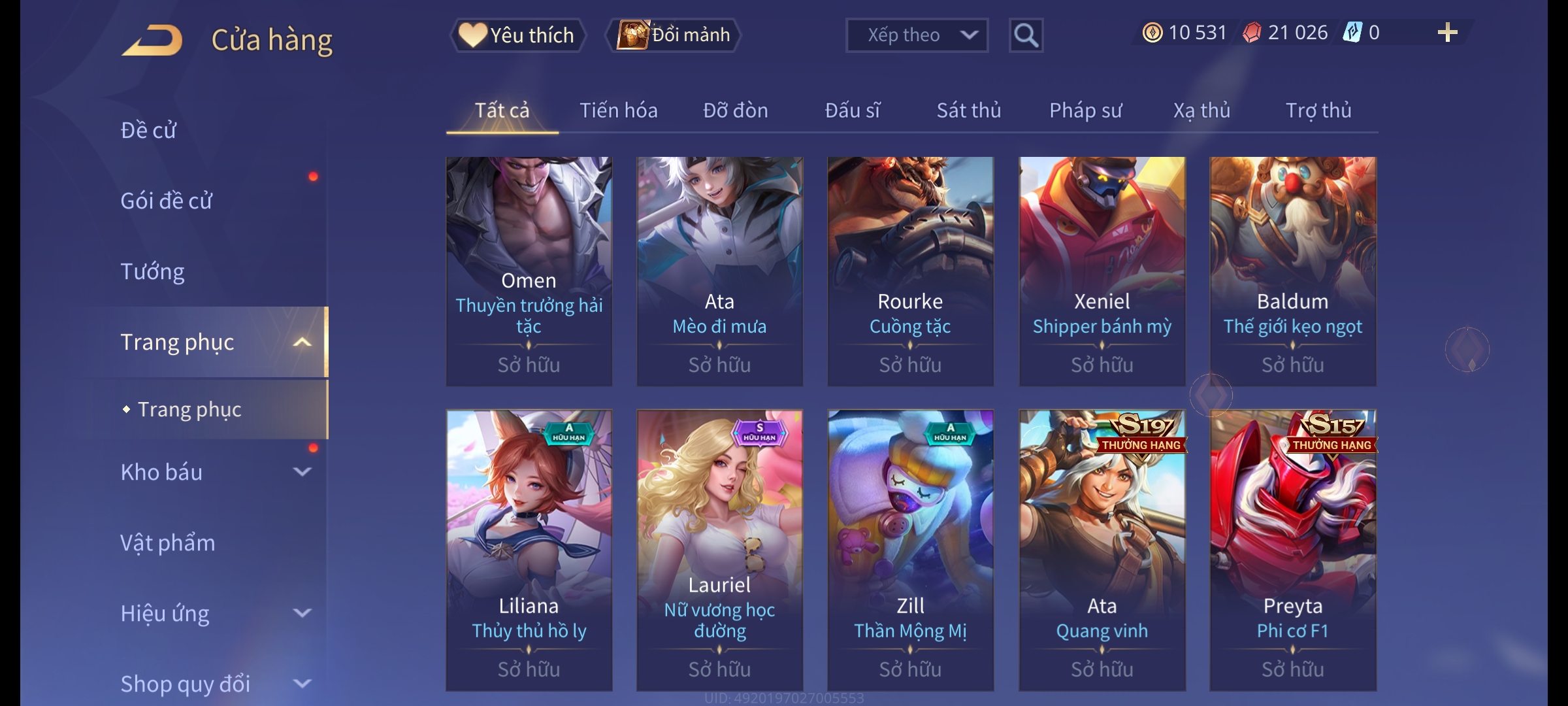Viewport: 1568px width, 706px height.
Task: Go to Gói đề cử menu
Action: point(166,201)
